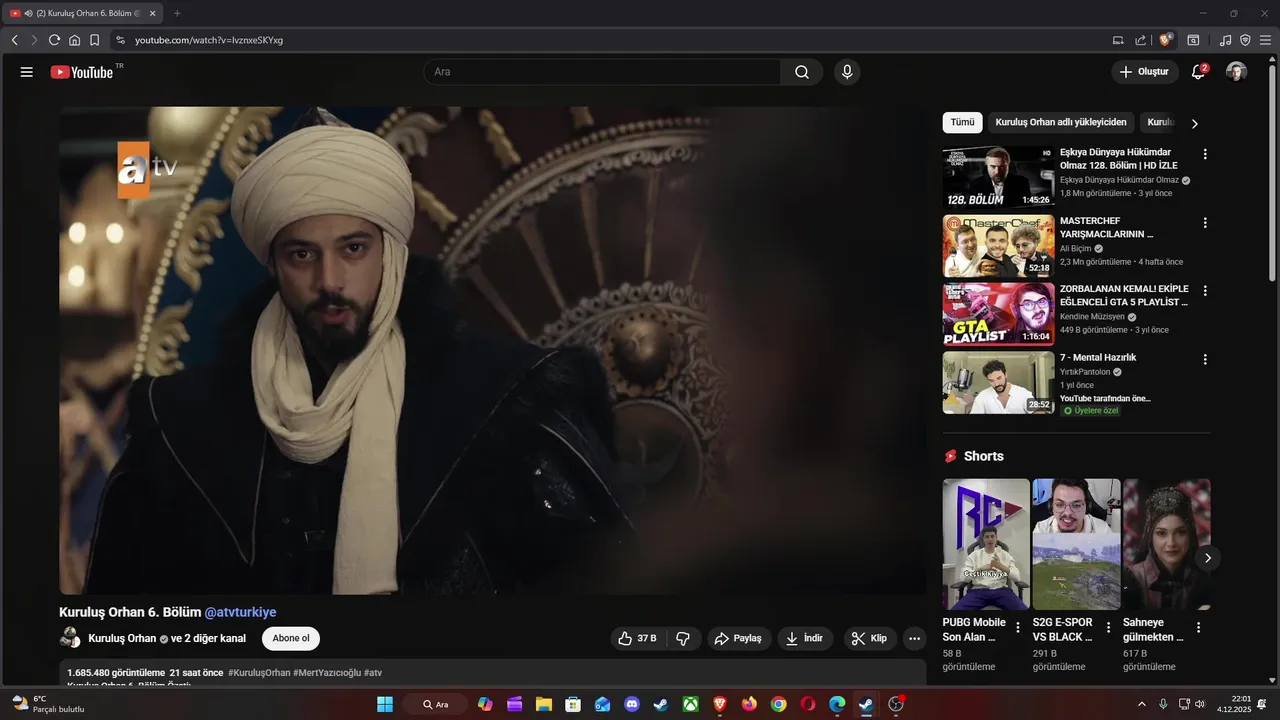Image resolution: width=1280 pixels, height=720 pixels.
Task: Open the Brave VPN shield icon
Action: tap(1245, 40)
